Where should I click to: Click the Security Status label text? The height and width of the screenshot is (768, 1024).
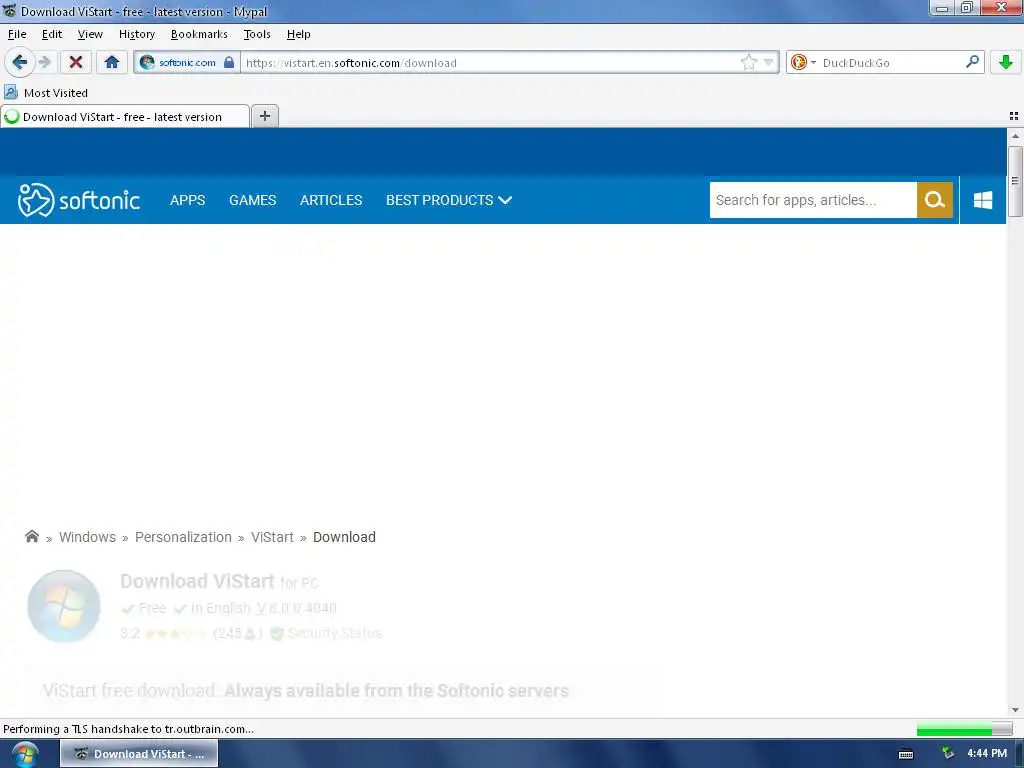tap(334, 633)
